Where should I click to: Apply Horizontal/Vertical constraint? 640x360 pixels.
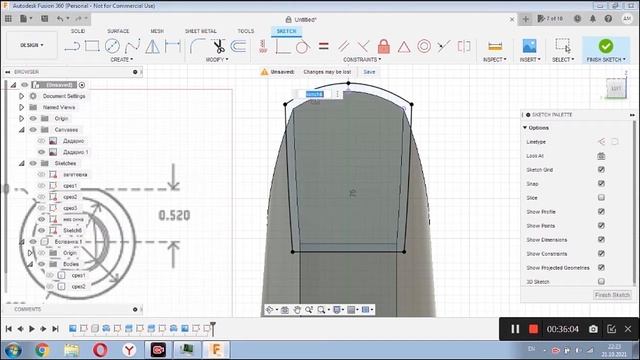tap(263, 46)
